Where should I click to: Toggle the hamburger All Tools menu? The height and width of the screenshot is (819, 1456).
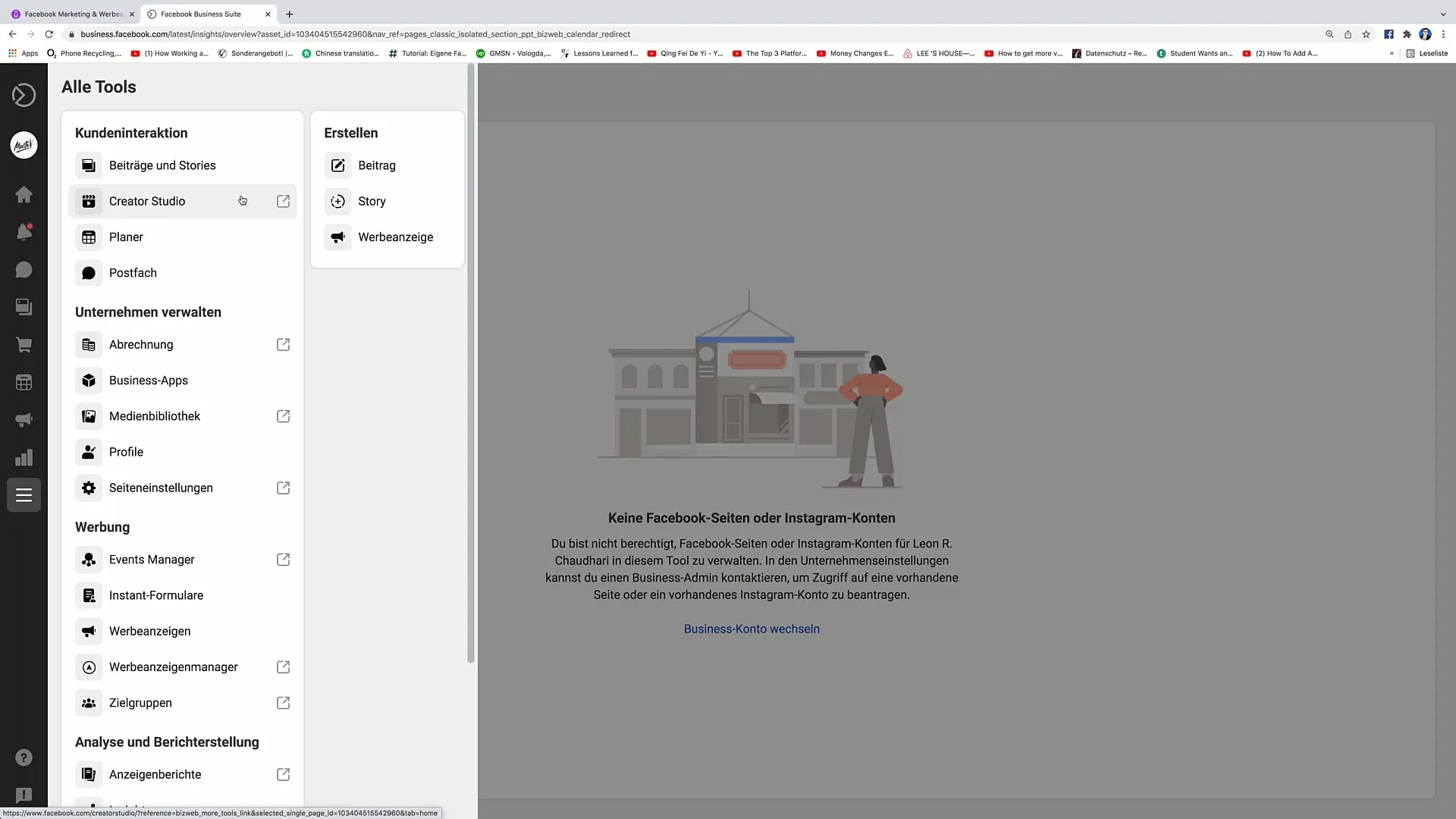click(24, 495)
